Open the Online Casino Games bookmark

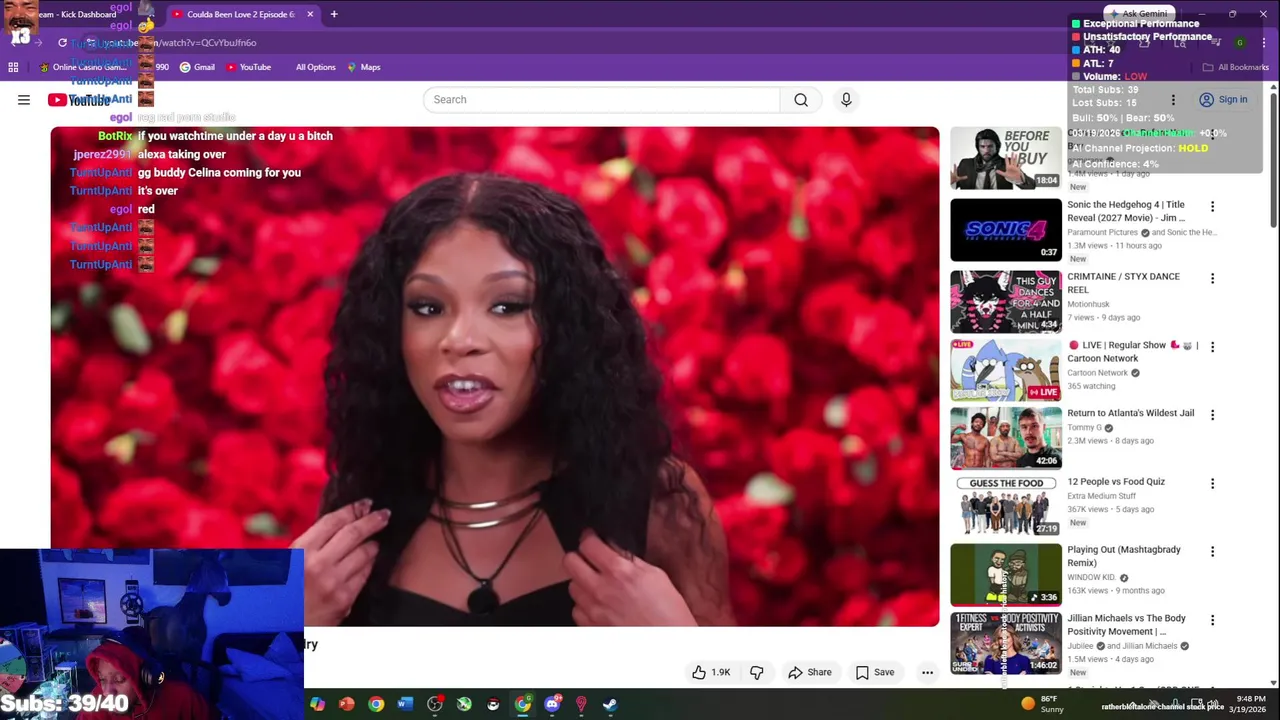82,67
